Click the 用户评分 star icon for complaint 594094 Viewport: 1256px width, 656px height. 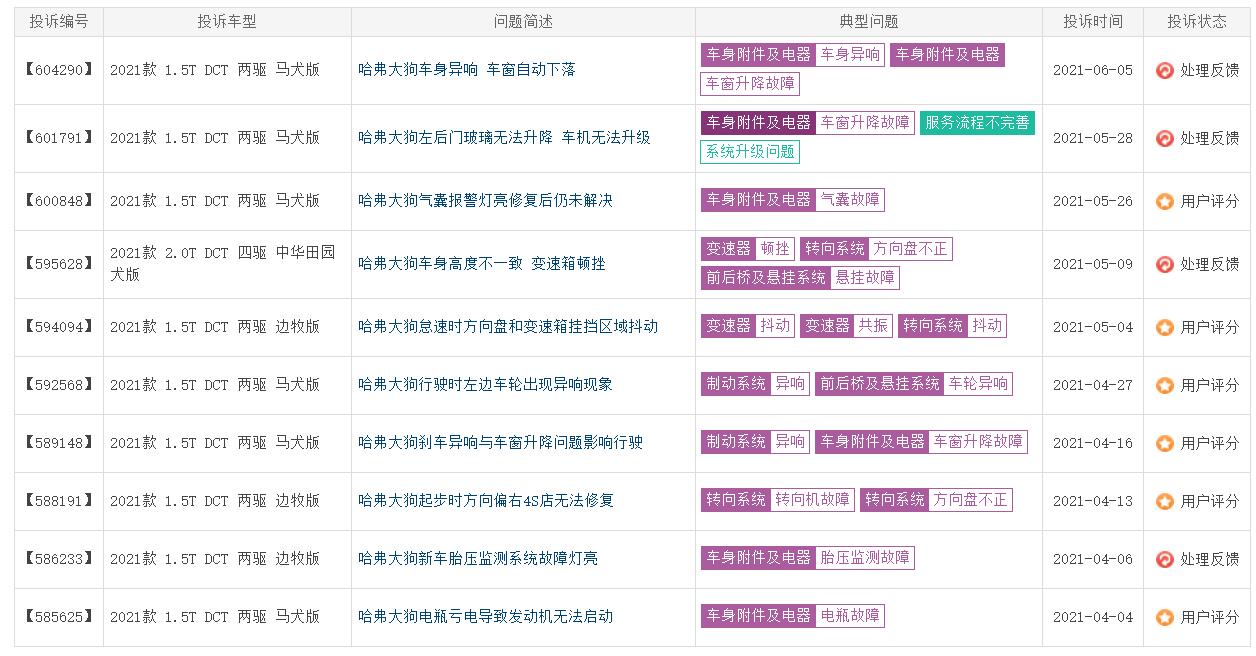[x=1164, y=327]
